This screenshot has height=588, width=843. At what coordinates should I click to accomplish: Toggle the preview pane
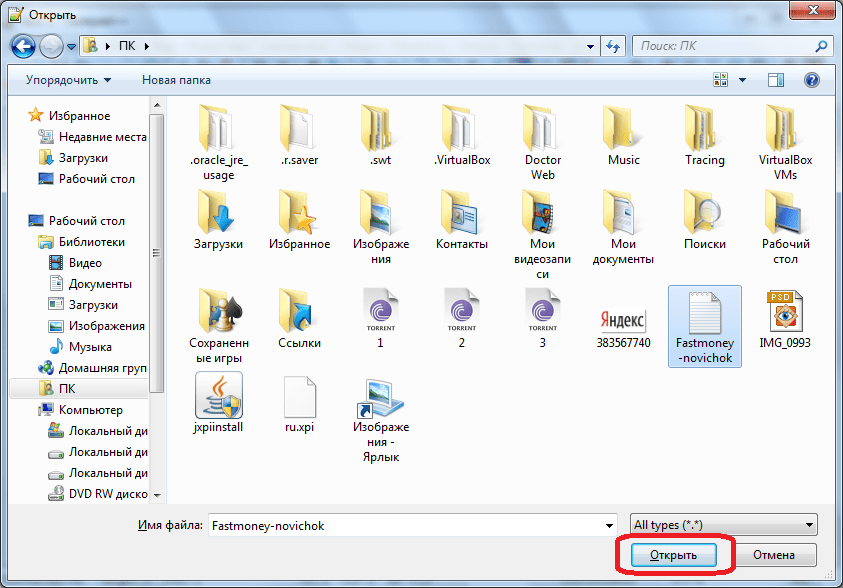pyautogui.click(x=775, y=80)
